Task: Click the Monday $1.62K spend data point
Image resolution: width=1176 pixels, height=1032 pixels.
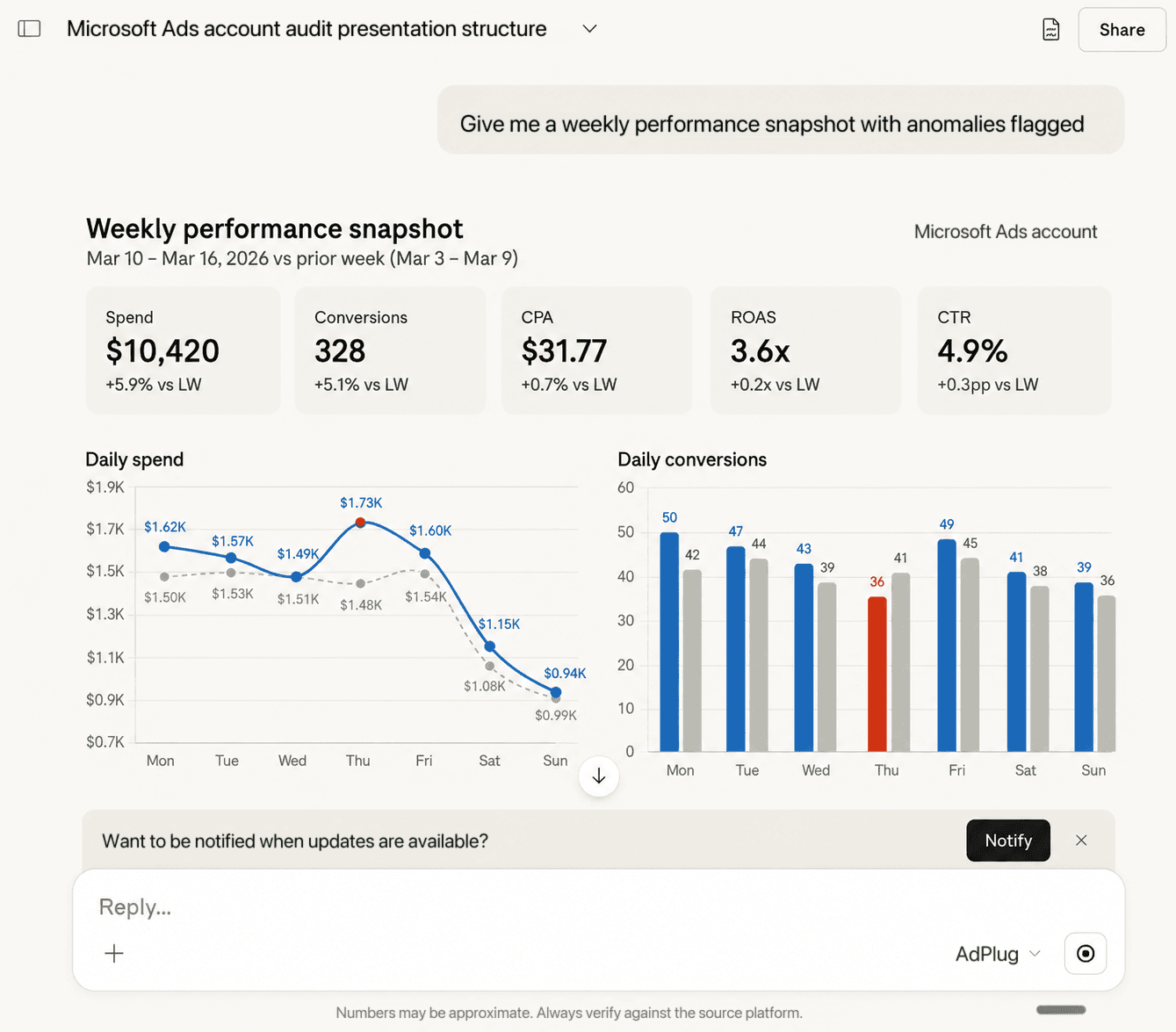Action: pyautogui.click(x=164, y=546)
